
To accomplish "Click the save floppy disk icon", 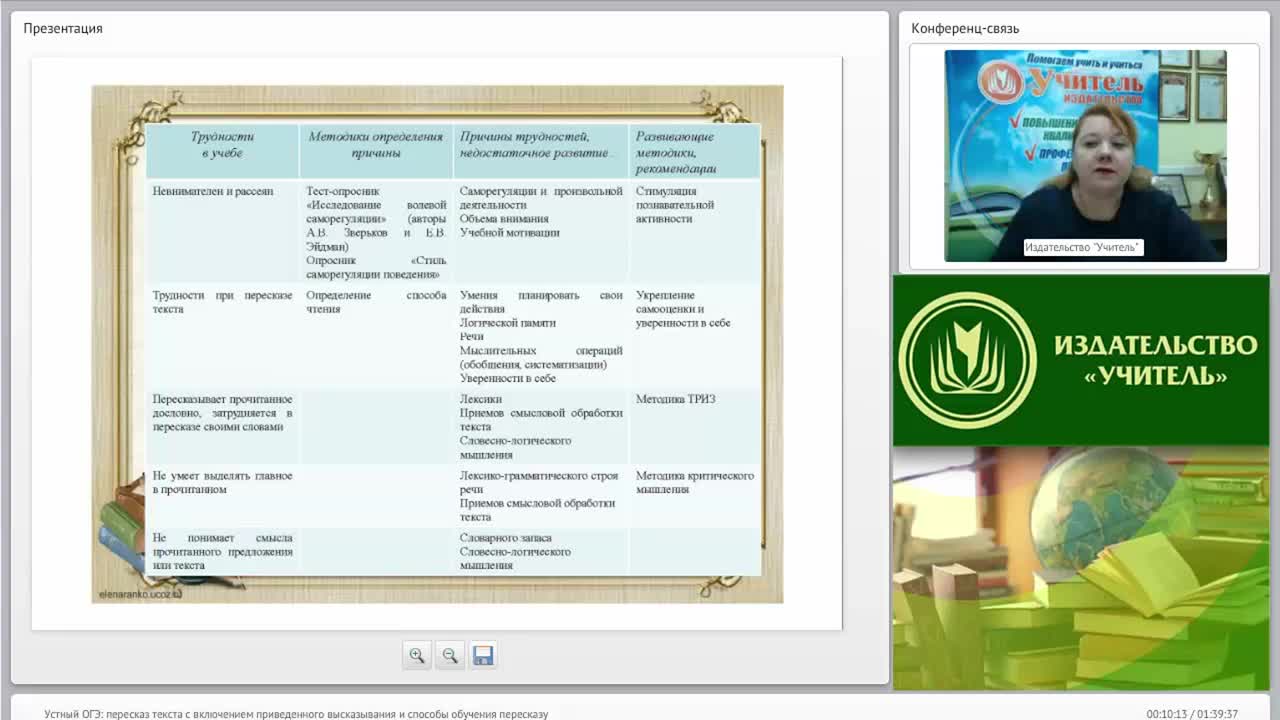I will pyautogui.click(x=483, y=656).
